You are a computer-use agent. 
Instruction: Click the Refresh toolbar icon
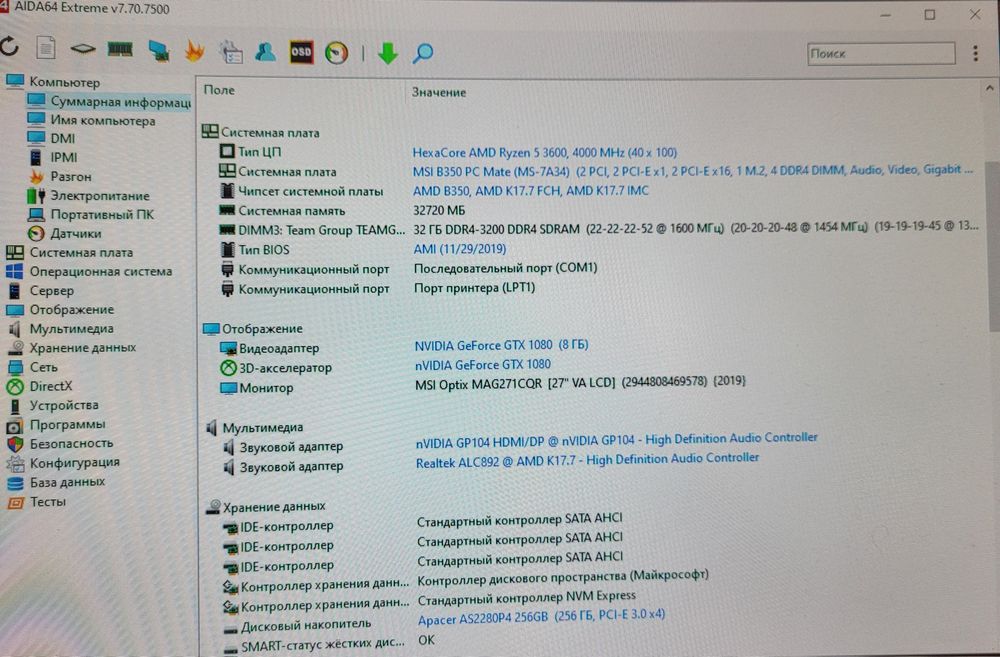(x=9, y=47)
